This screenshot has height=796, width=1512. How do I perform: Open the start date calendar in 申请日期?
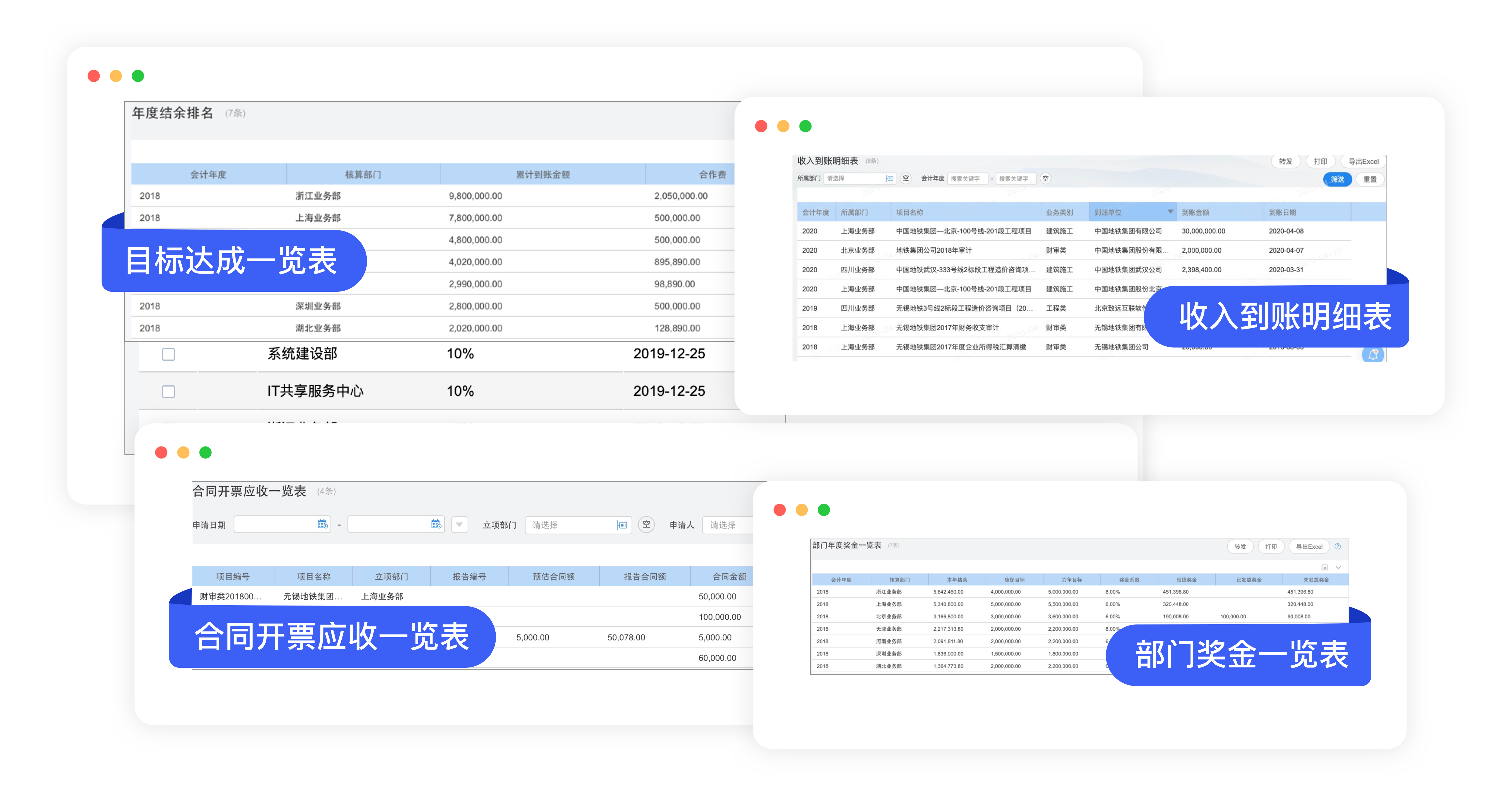click(322, 524)
